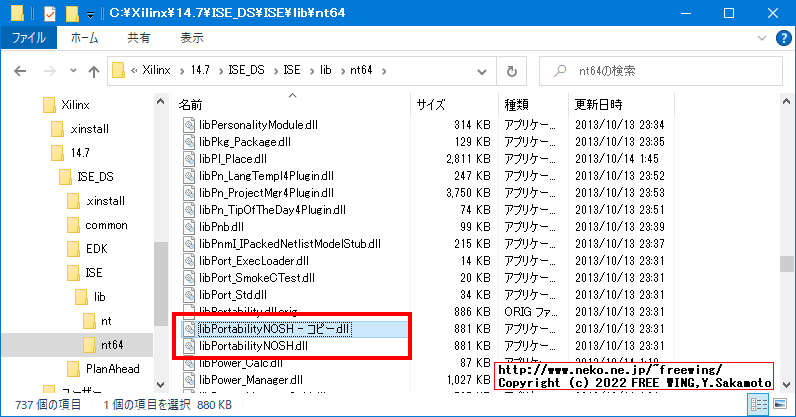The width and height of the screenshot is (796, 417).
Task: Open the ファイル tab
Action: 29,38
